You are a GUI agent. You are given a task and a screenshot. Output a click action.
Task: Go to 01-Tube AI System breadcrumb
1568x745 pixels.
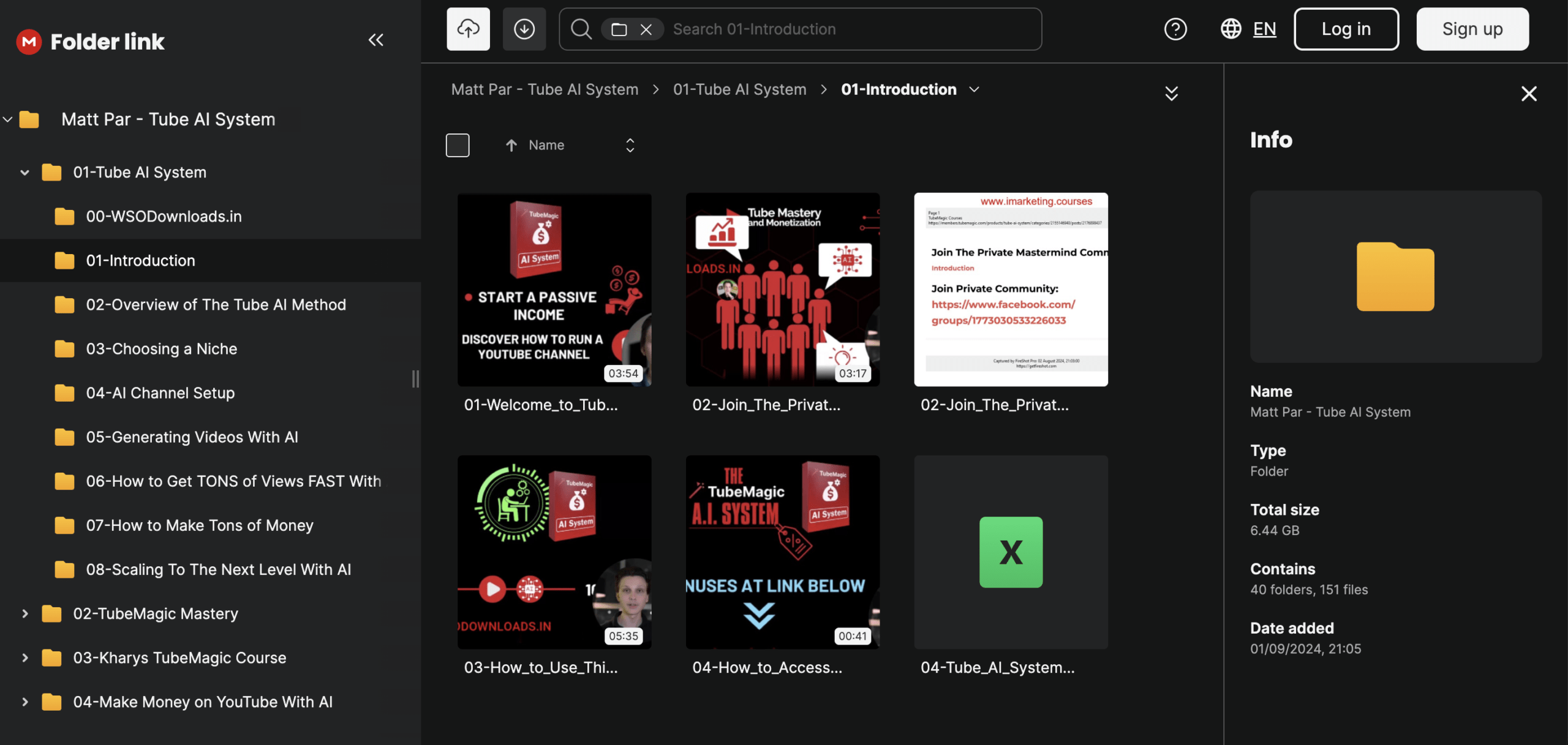click(739, 89)
